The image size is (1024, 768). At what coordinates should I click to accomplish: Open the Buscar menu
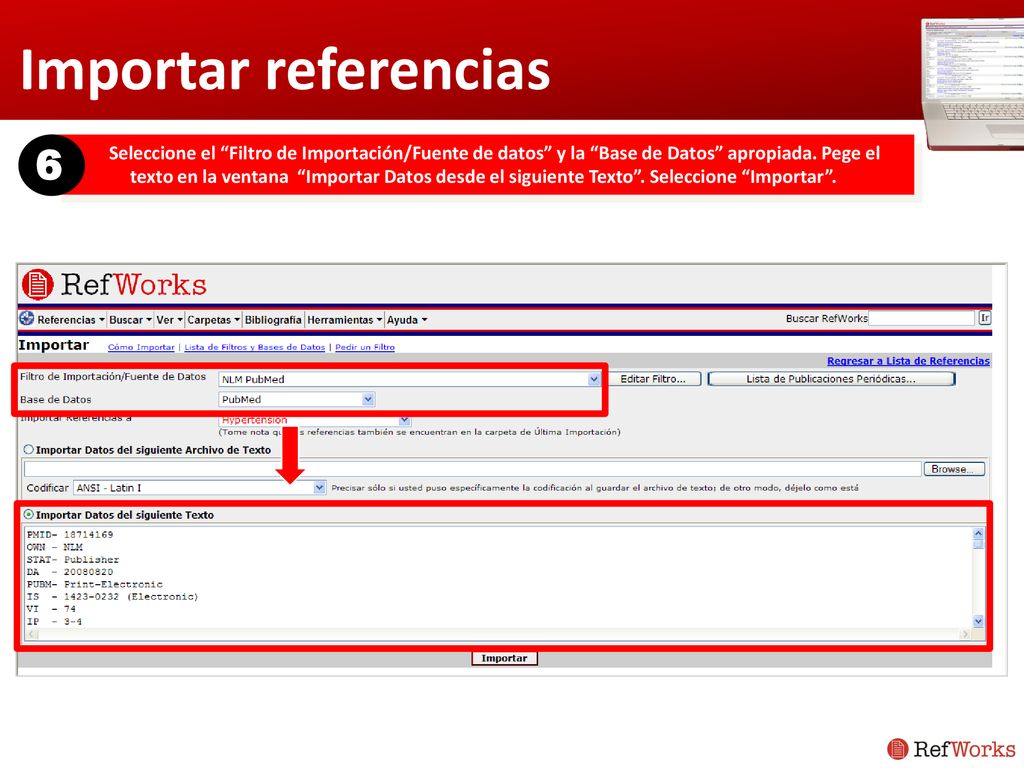(130, 320)
